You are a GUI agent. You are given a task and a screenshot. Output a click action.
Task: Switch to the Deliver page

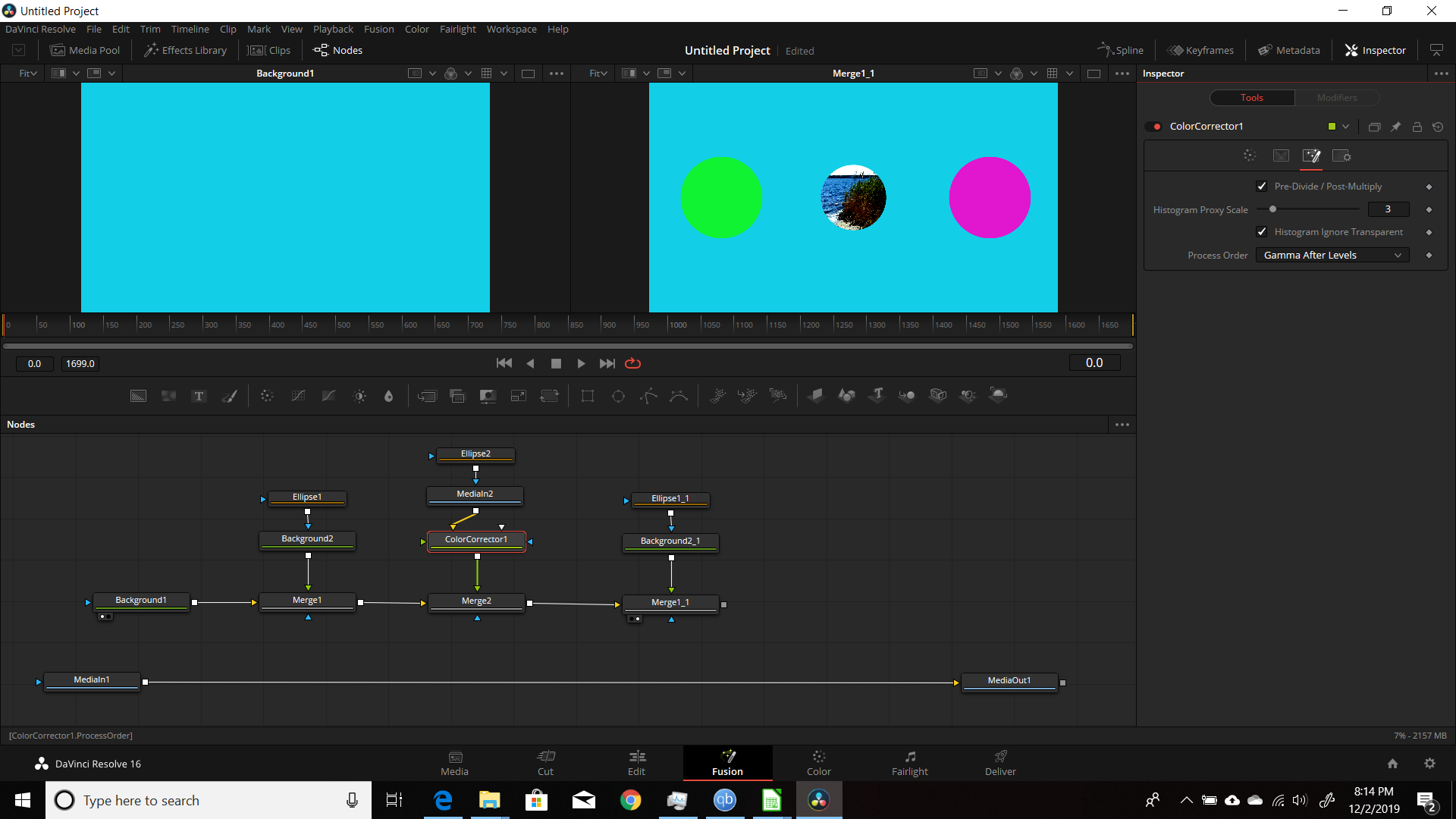[1000, 763]
